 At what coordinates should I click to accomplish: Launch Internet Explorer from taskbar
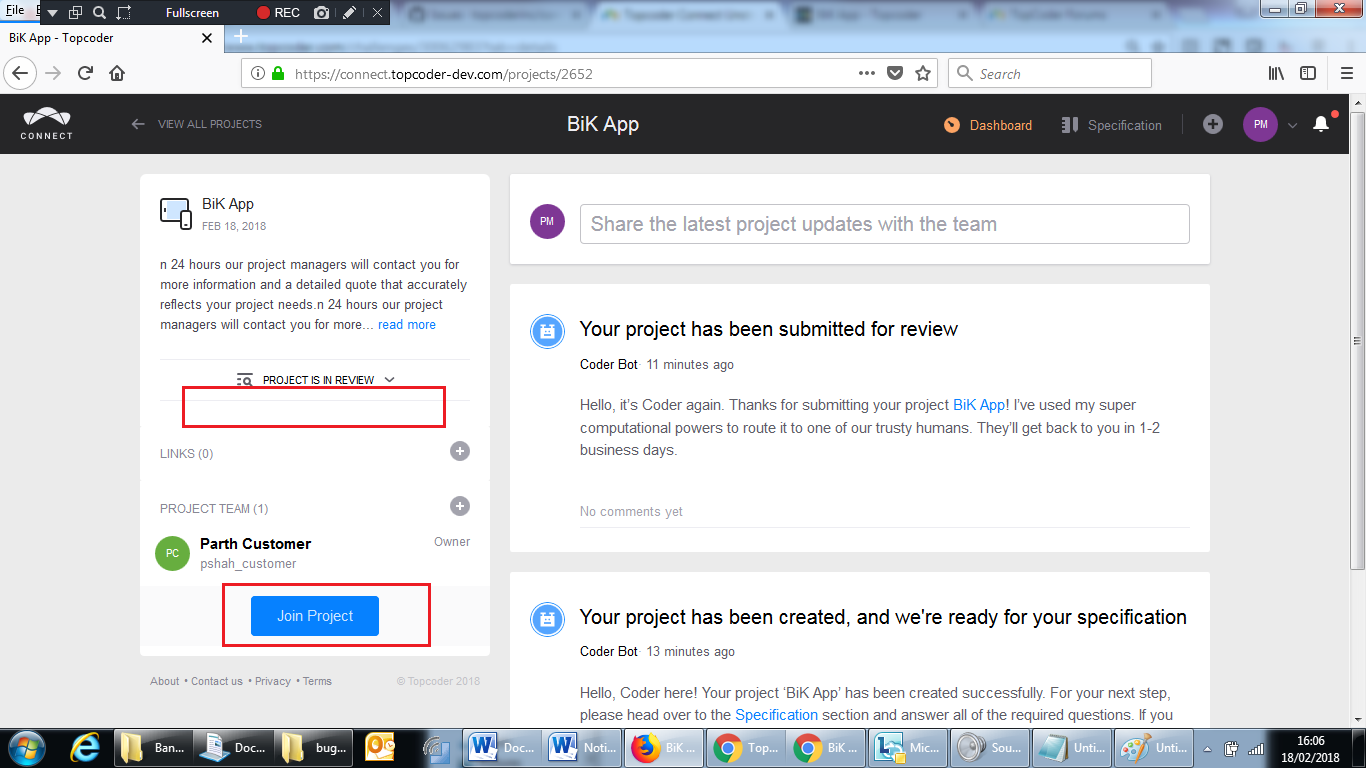coord(85,747)
